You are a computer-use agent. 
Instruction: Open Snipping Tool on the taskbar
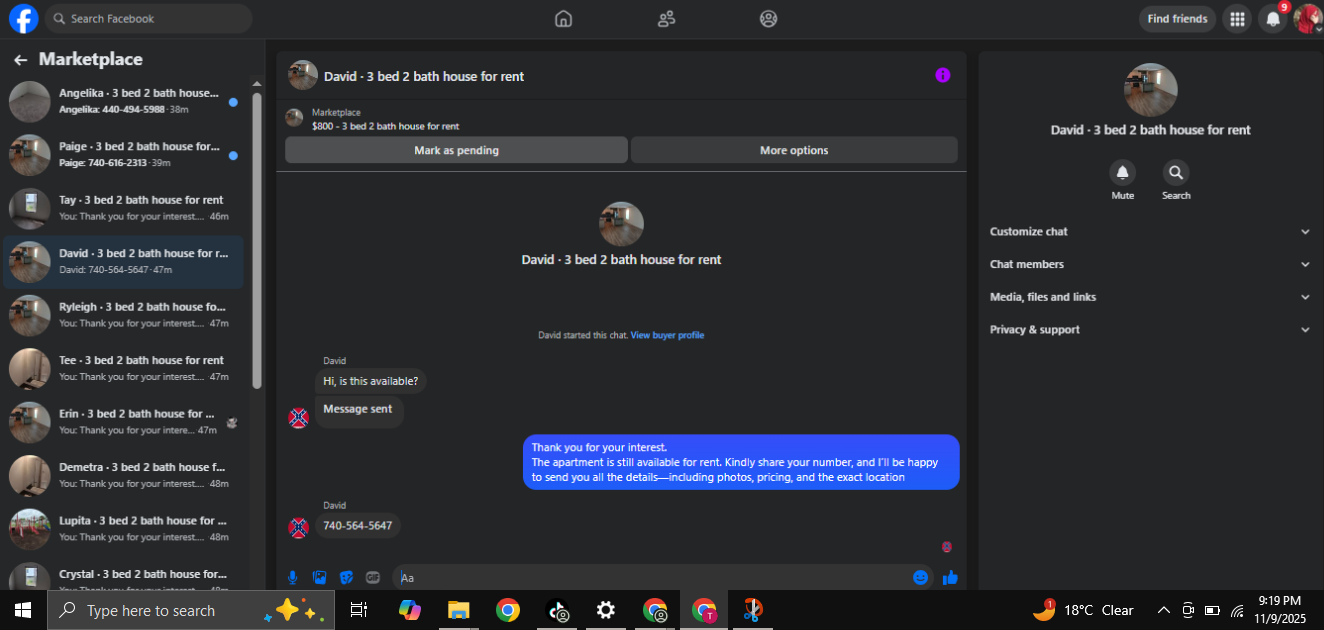click(752, 610)
